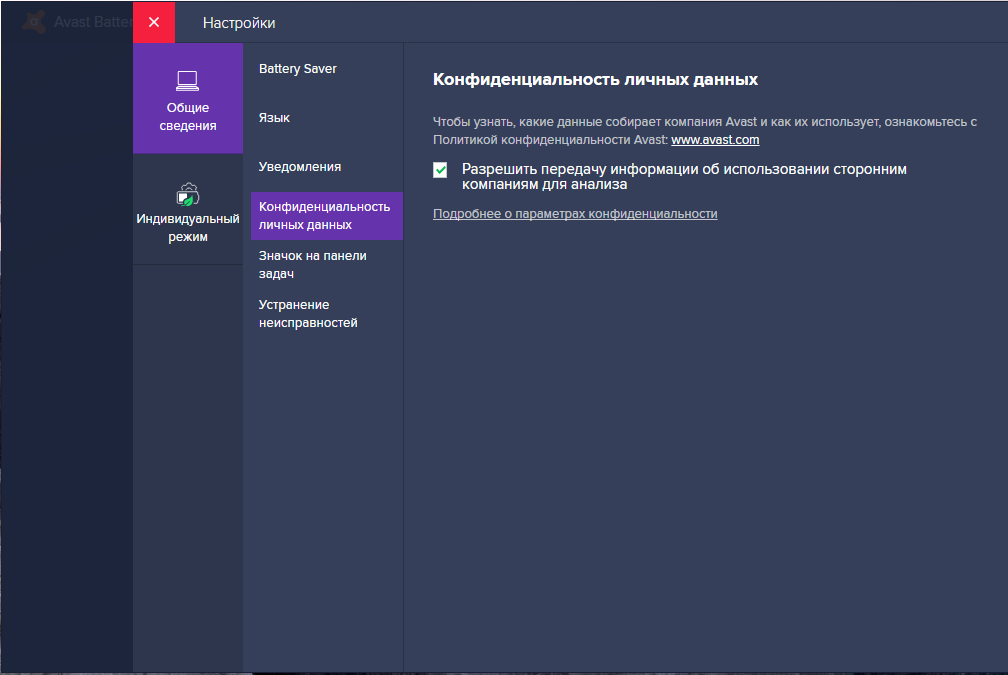The image size is (1008, 675).
Task: Click the Avast logo icon in background window
Action: (34, 22)
